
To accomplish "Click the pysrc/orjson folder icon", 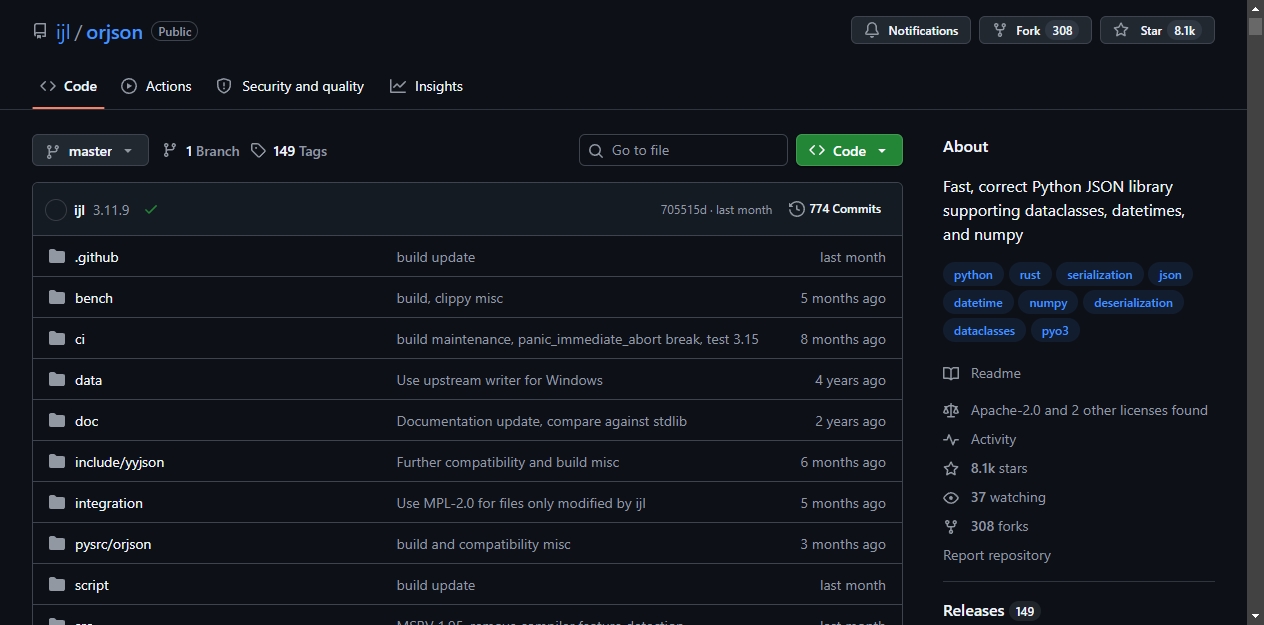I will click(x=57, y=544).
